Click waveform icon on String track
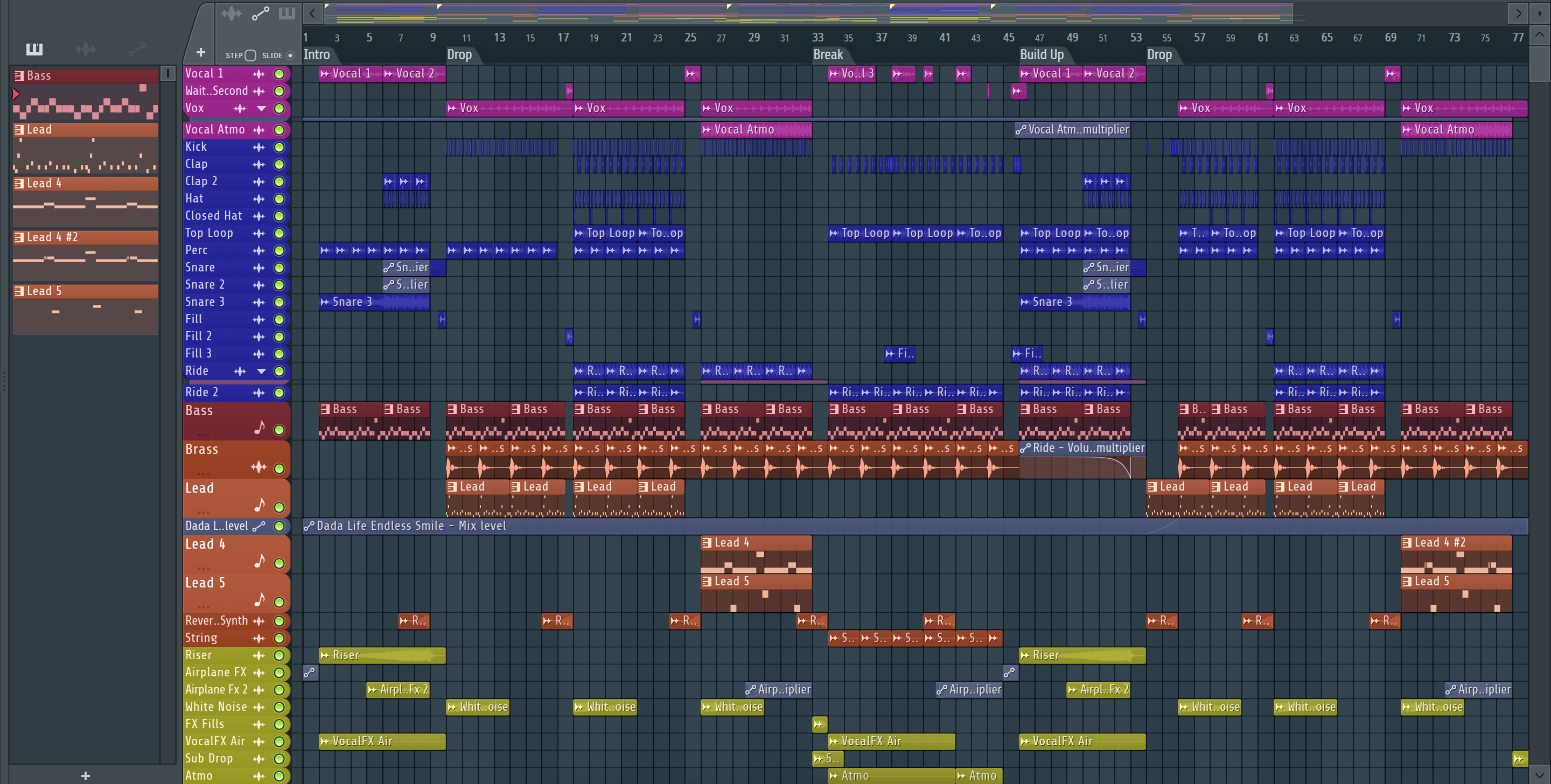 click(x=259, y=638)
